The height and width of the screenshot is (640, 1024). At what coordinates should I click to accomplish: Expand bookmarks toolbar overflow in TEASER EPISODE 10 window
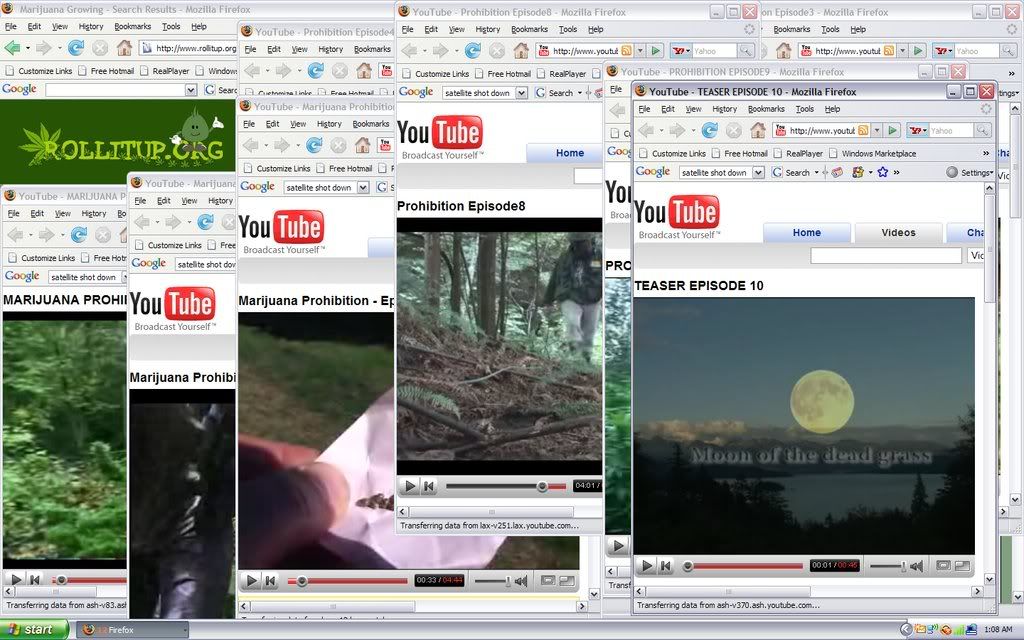[985, 153]
